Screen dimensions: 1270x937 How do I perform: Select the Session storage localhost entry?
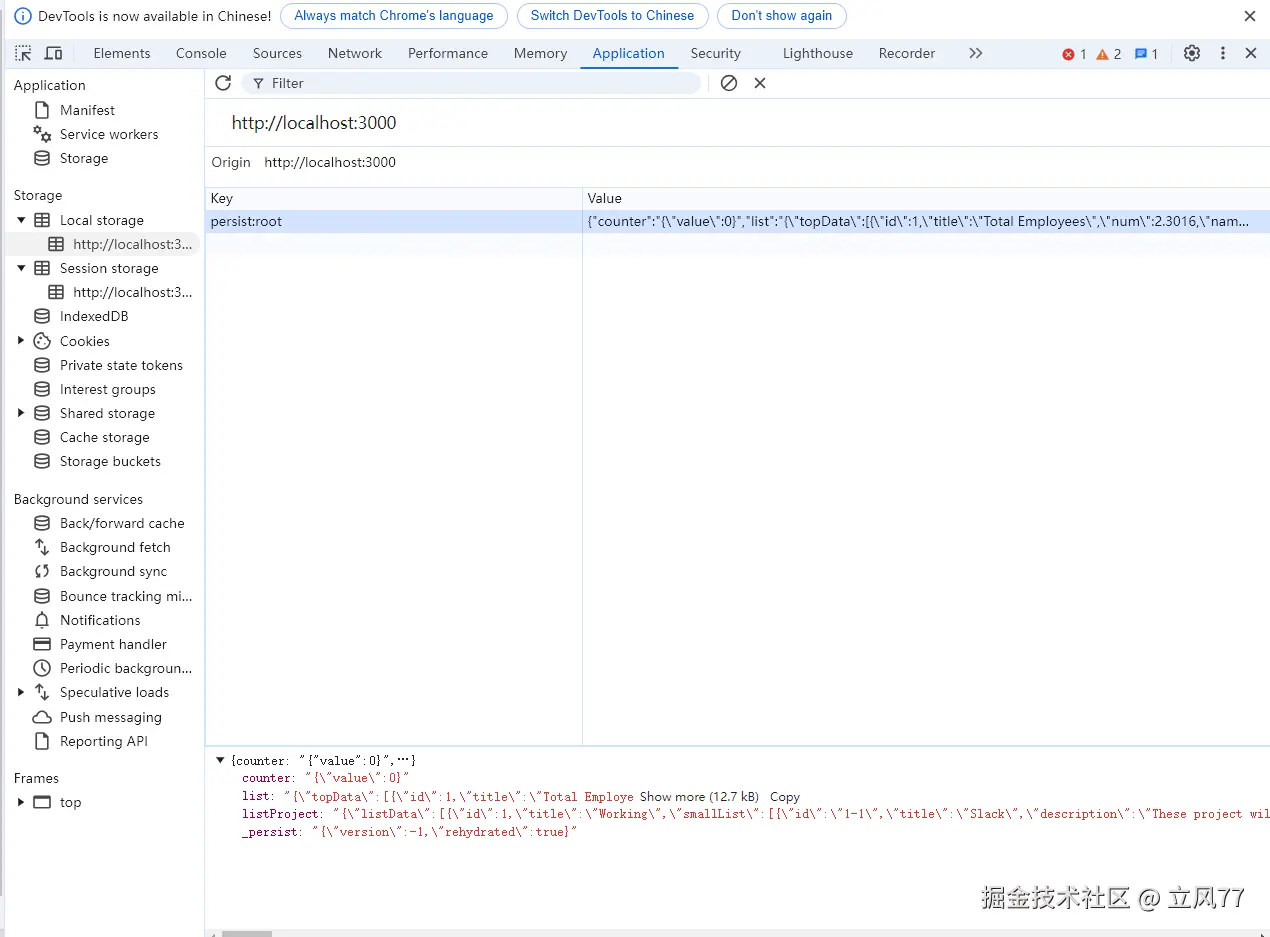[132, 292]
